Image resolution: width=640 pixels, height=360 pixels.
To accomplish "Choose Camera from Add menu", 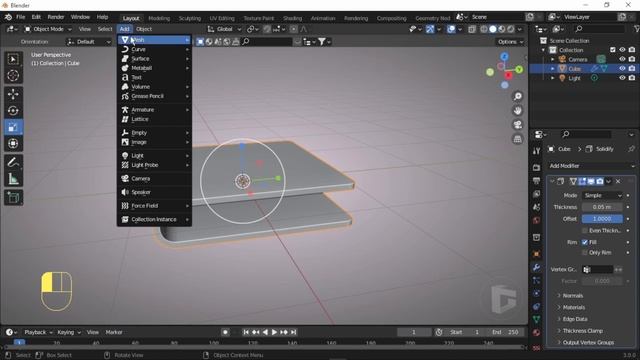I will [155, 179].
